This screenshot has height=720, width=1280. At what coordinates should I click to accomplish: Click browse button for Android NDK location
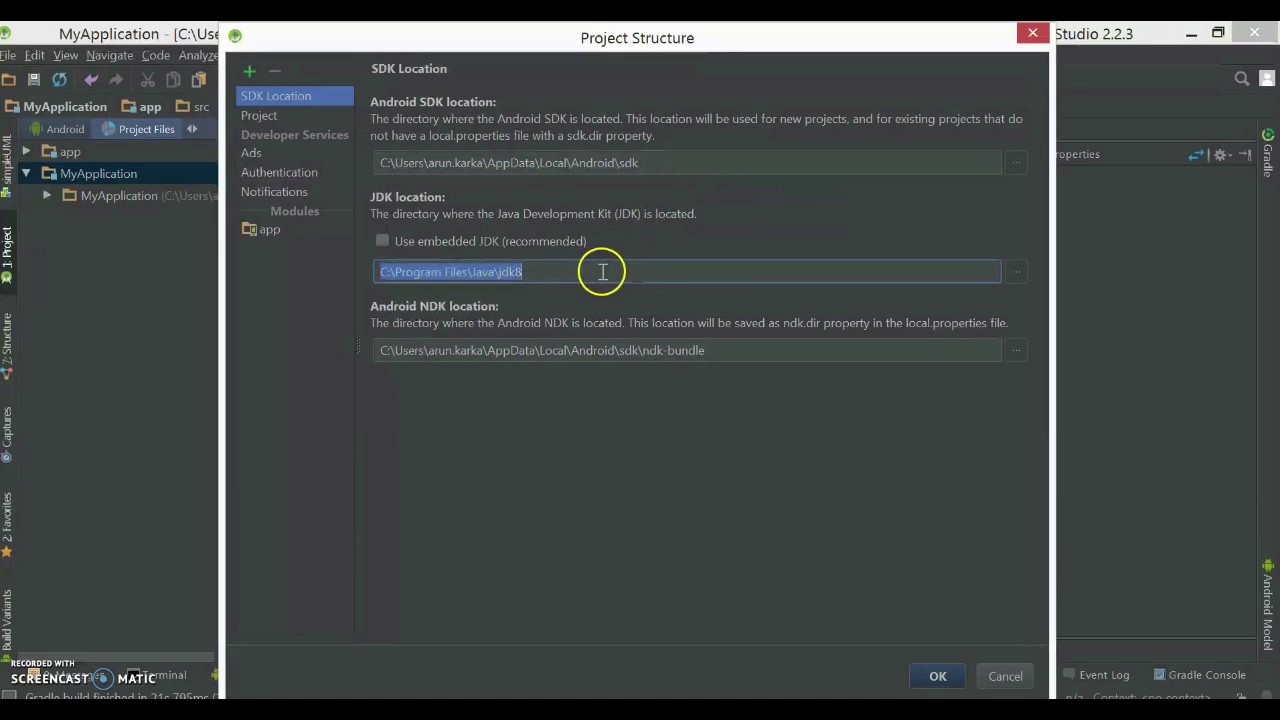pos(1016,350)
